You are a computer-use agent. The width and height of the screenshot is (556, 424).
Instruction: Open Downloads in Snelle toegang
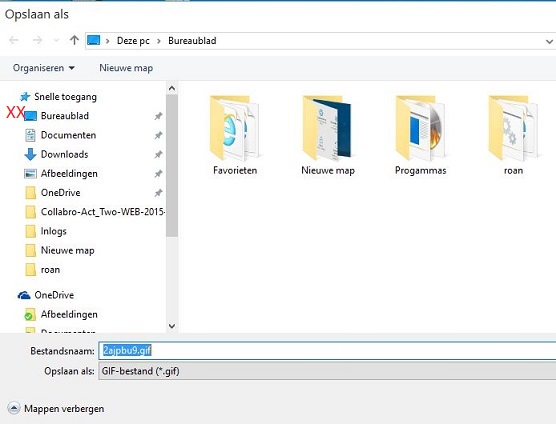point(65,154)
